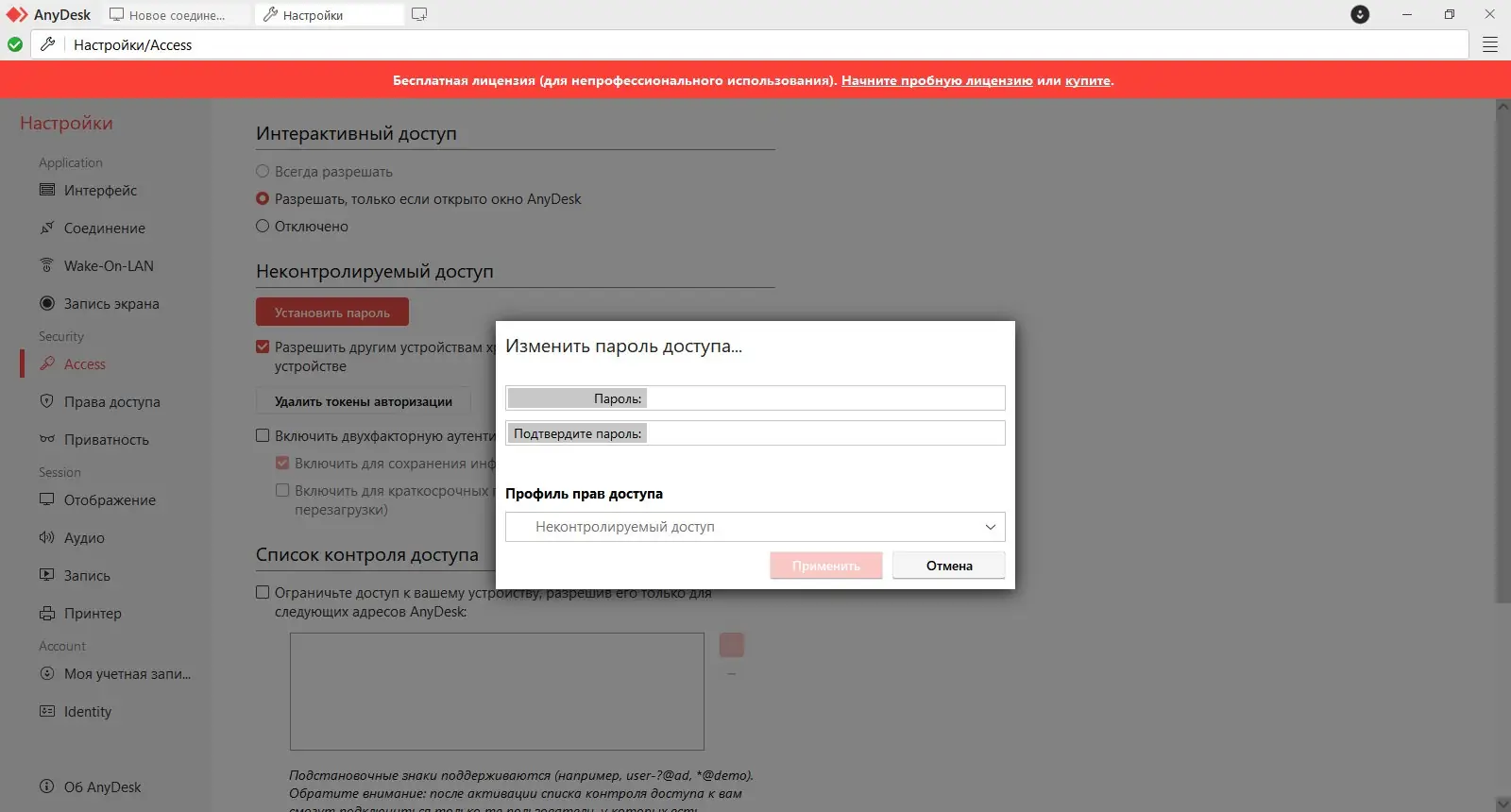
Task: Switch to the Настройки tab
Action: click(x=330, y=15)
